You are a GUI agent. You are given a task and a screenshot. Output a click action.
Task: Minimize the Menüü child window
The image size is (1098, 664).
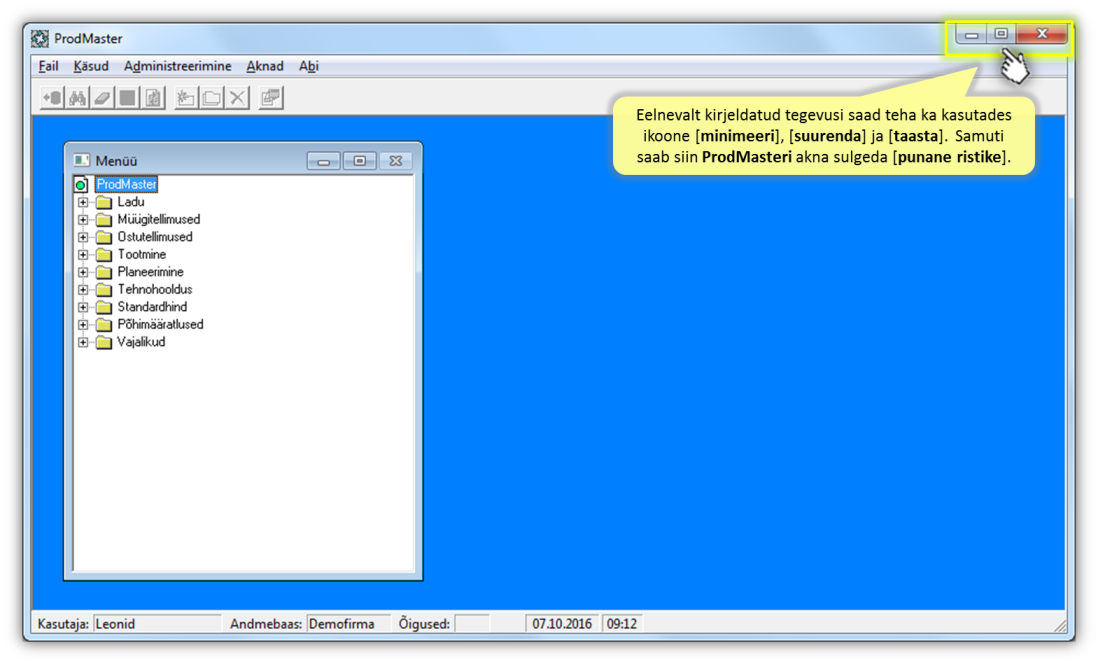click(324, 161)
